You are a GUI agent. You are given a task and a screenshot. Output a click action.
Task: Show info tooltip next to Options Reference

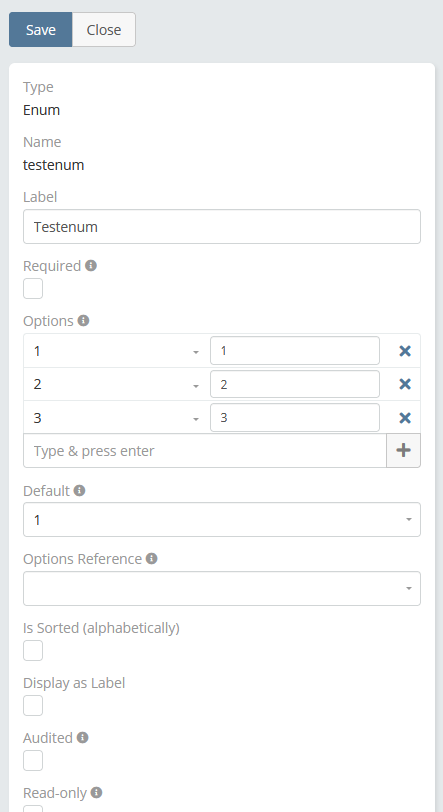151,559
